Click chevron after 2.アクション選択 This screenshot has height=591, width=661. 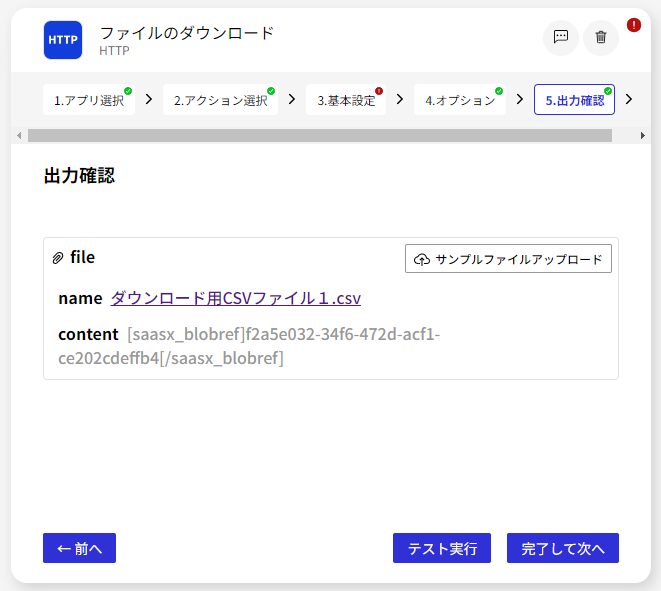point(292,99)
